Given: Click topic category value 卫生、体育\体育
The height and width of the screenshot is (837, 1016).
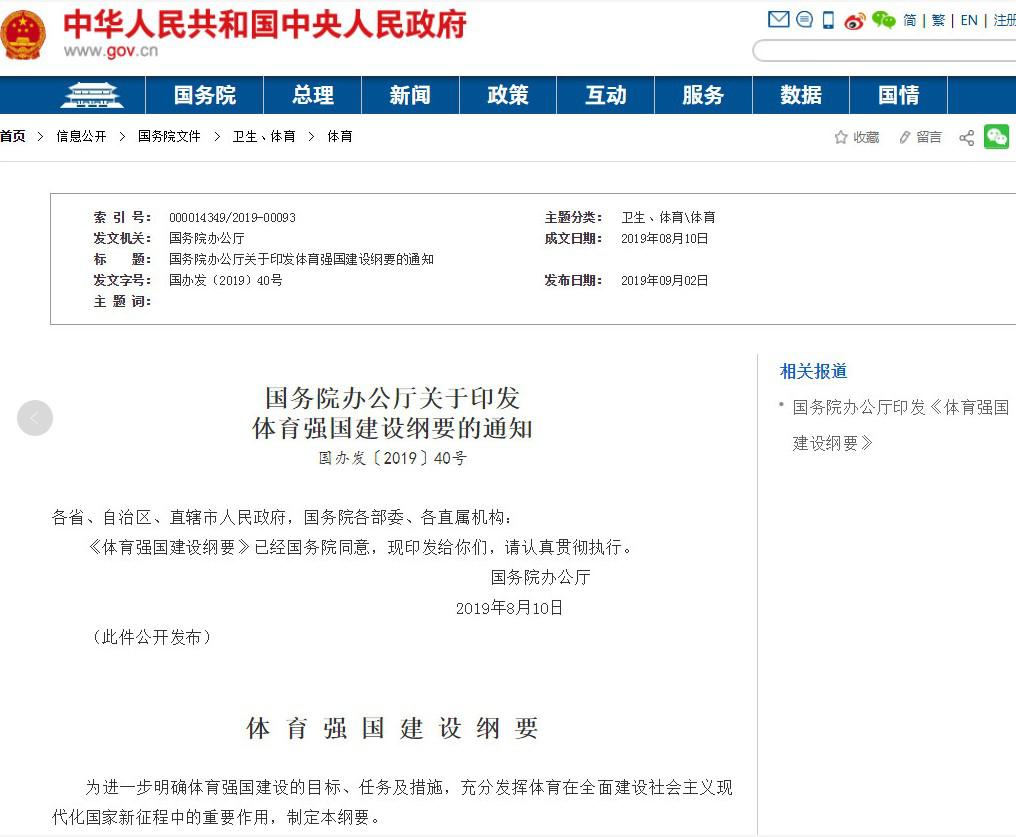Looking at the screenshot, I should (x=668, y=218).
